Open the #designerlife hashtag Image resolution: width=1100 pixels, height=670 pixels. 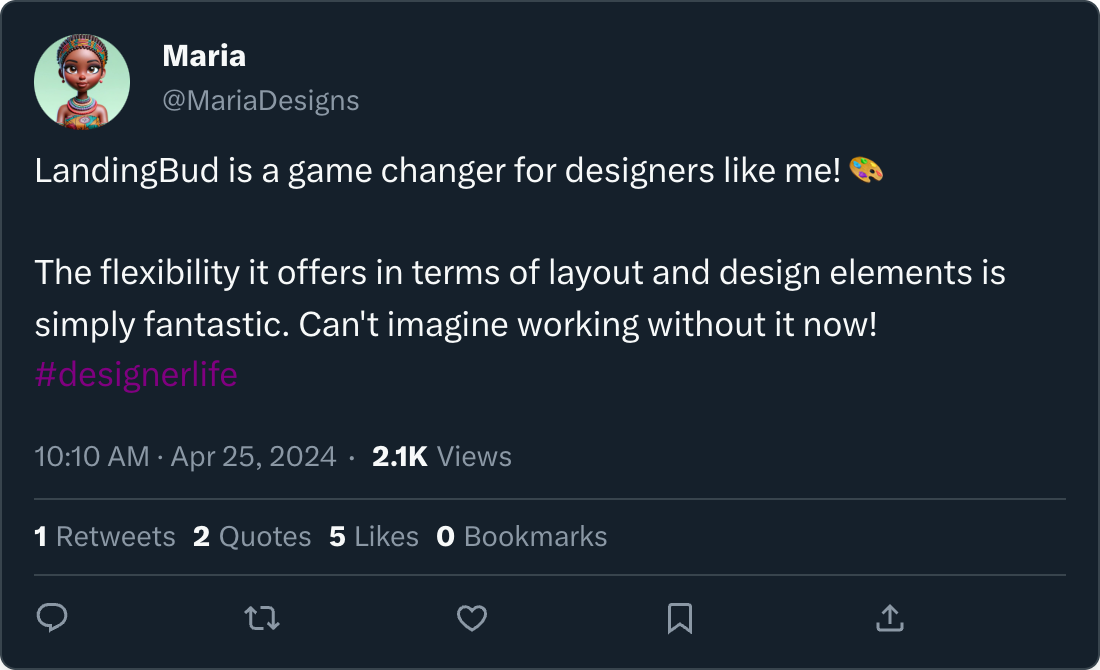point(136,375)
